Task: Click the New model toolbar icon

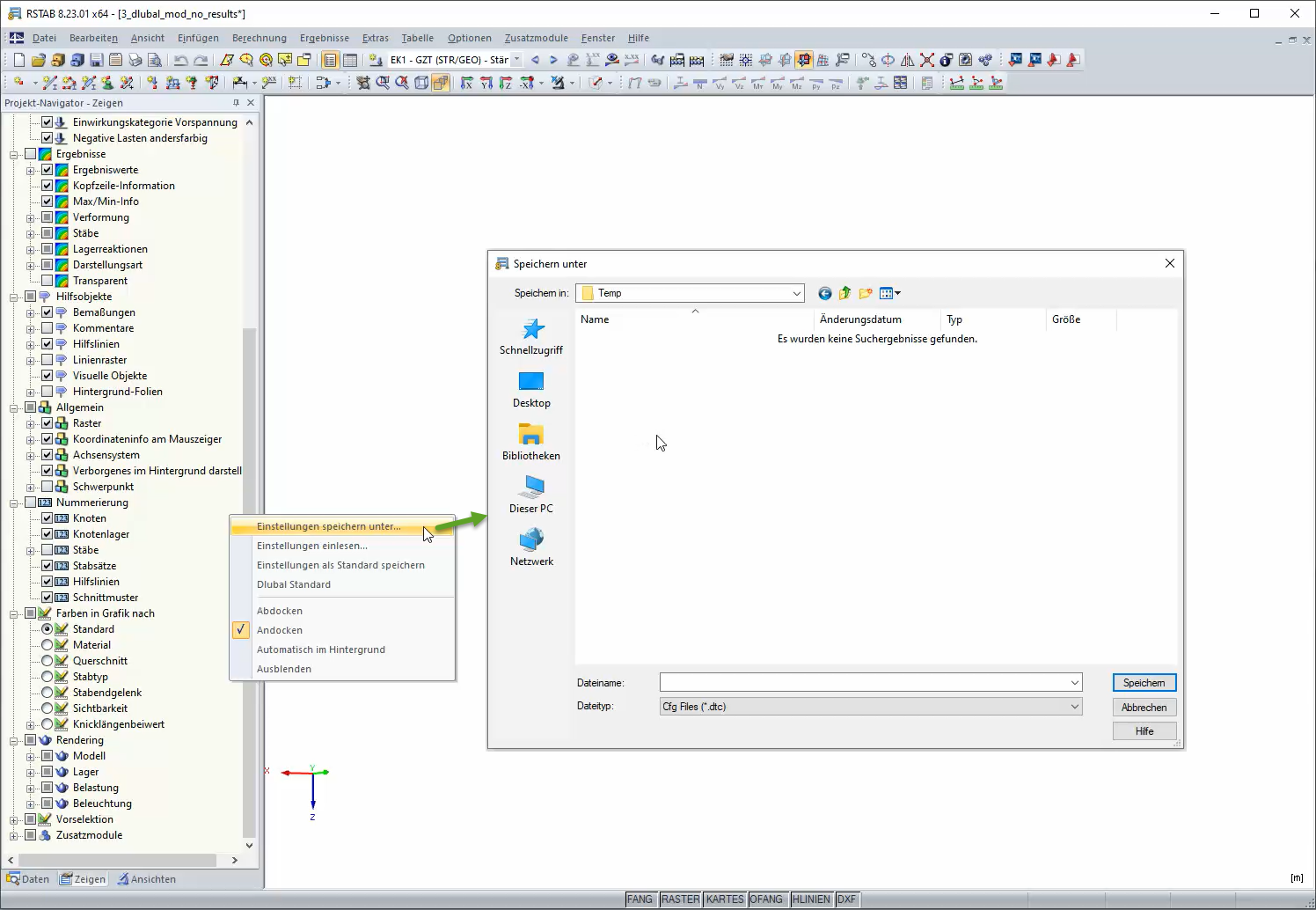Action: [19, 60]
